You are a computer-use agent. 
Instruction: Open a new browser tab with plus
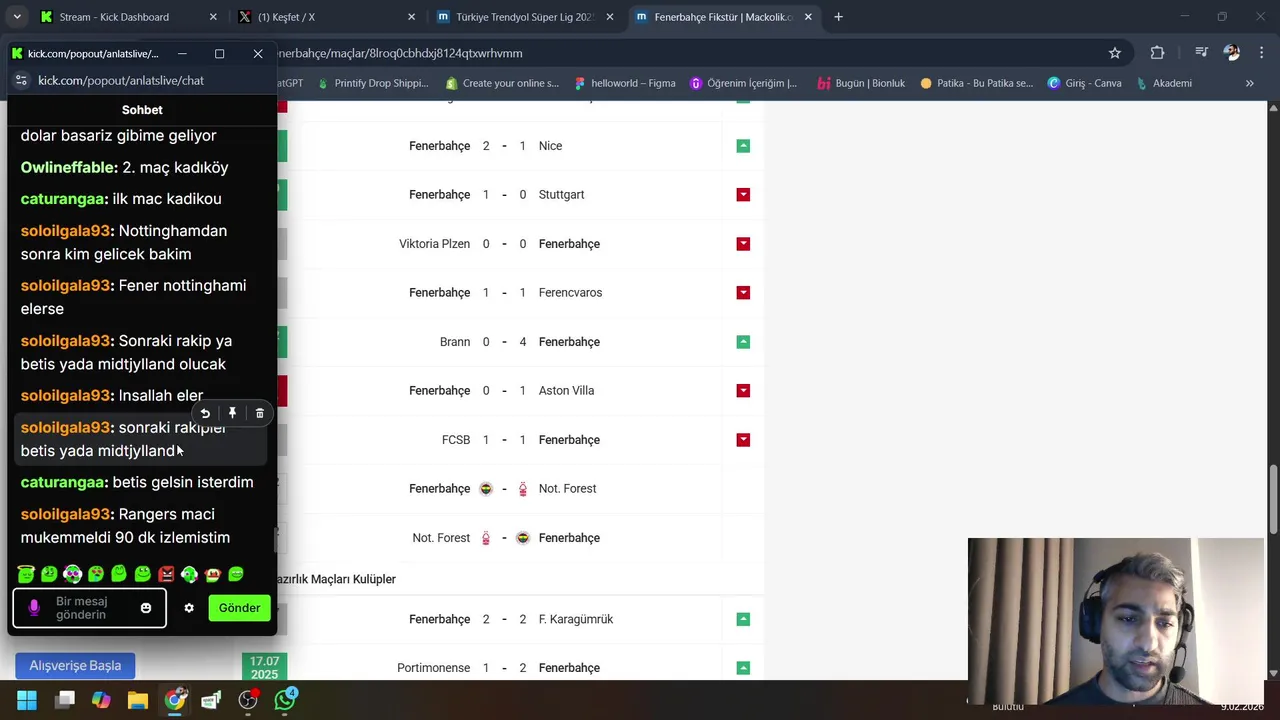(x=838, y=17)
